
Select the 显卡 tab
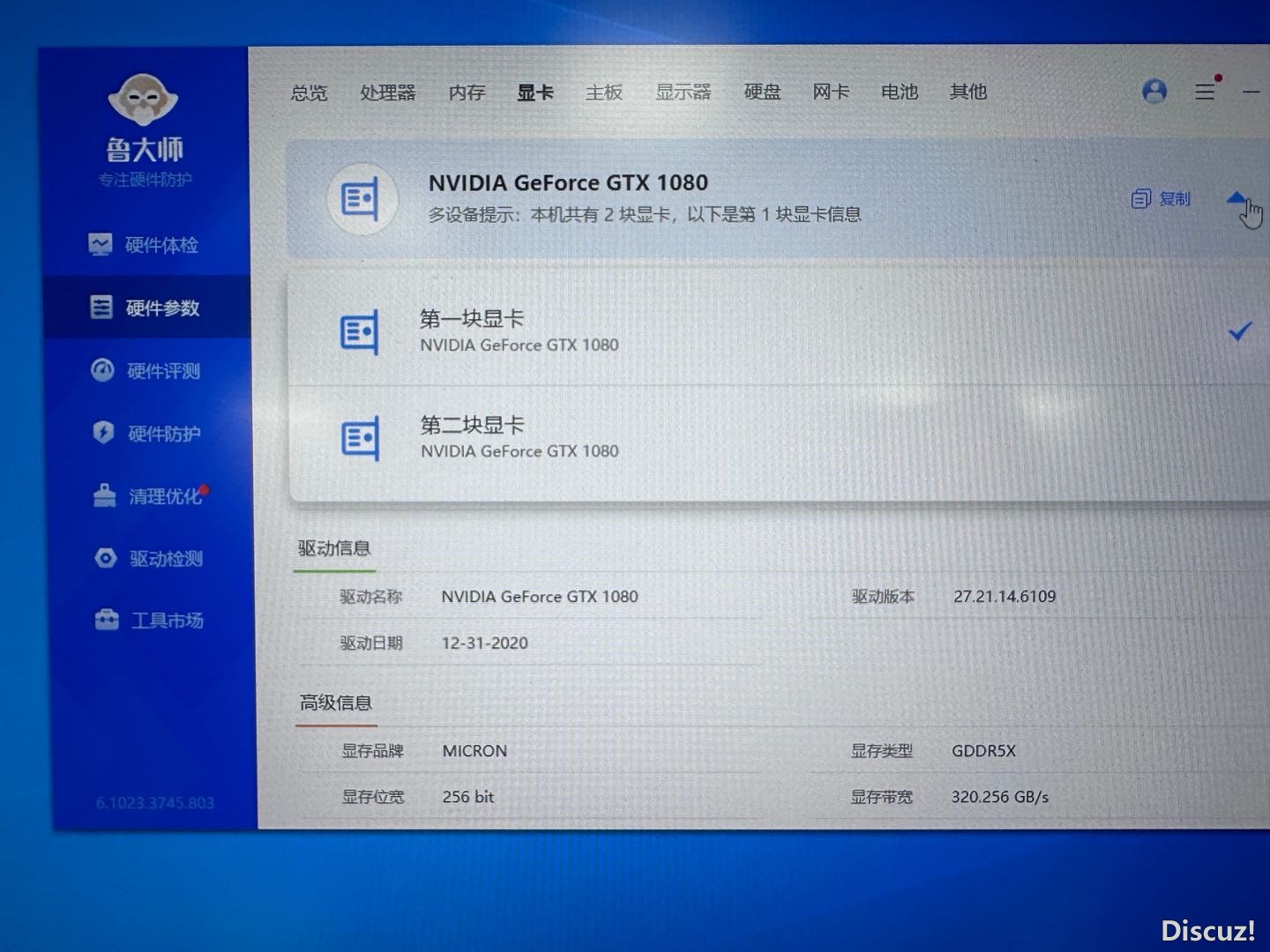point(534,93)
